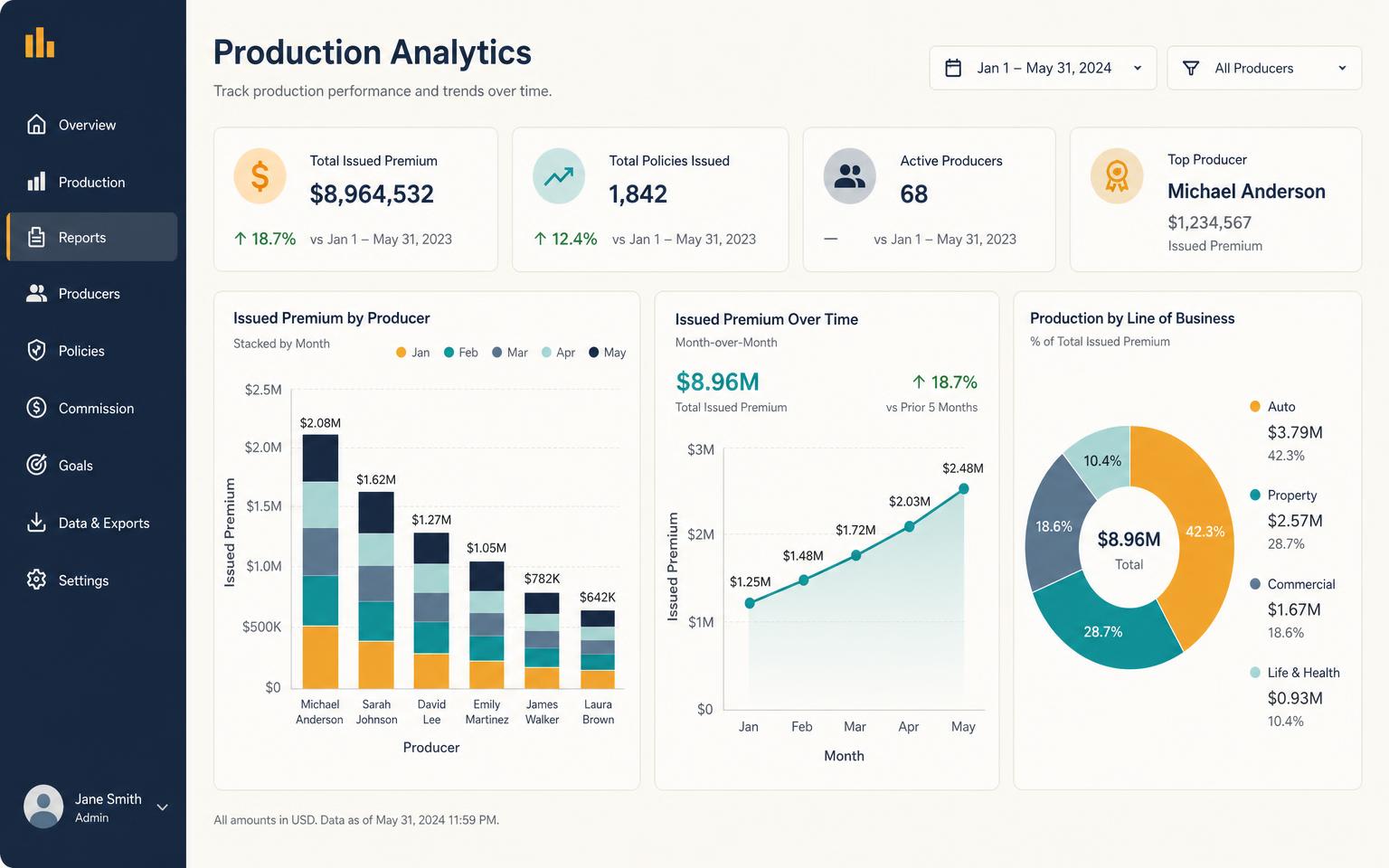Click the Reports document icon
1389x868 pixels.
tap(36, 237)
